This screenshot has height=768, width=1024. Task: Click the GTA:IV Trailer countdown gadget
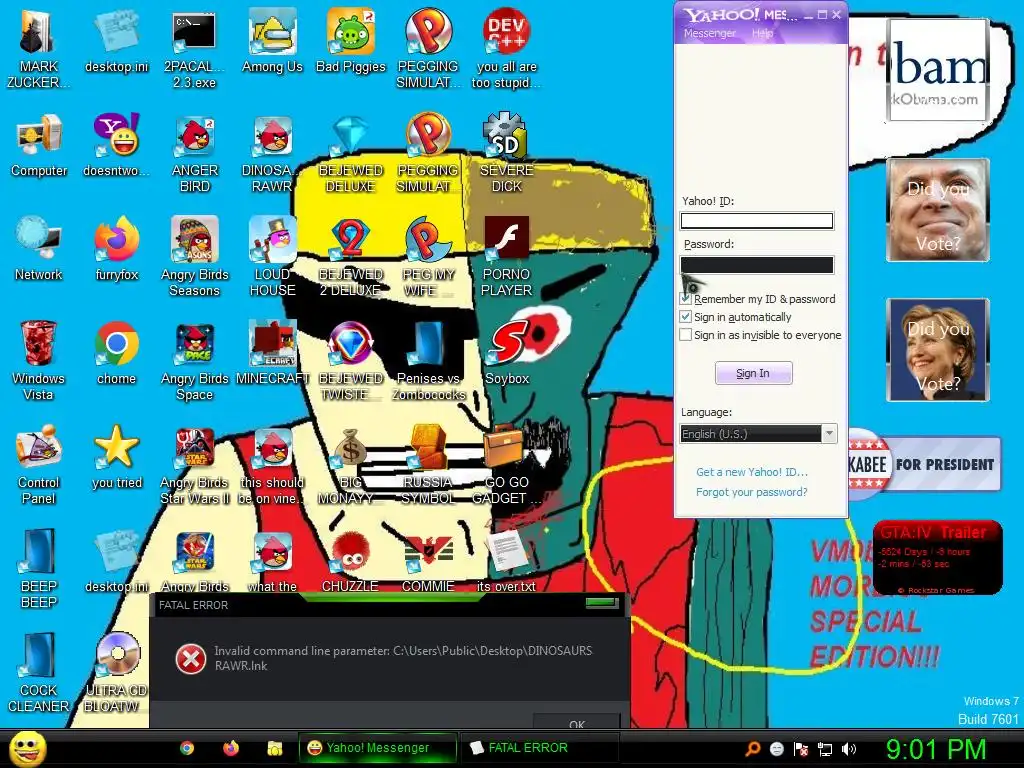coord(938,557)
